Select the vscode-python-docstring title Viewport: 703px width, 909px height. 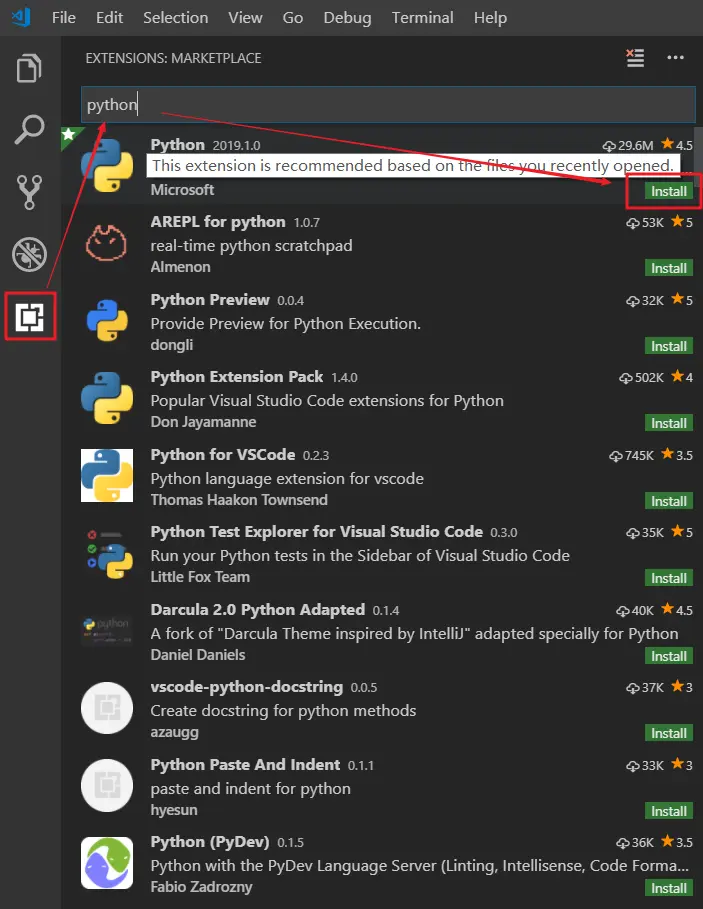(247, 687)
